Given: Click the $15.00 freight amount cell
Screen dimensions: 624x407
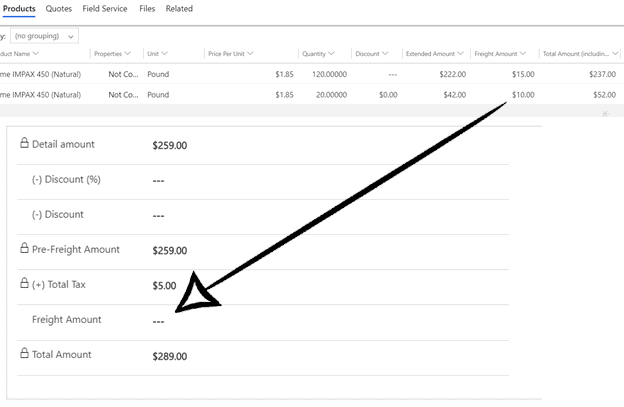Looking at the screenshot, I should tap(523, 74).
